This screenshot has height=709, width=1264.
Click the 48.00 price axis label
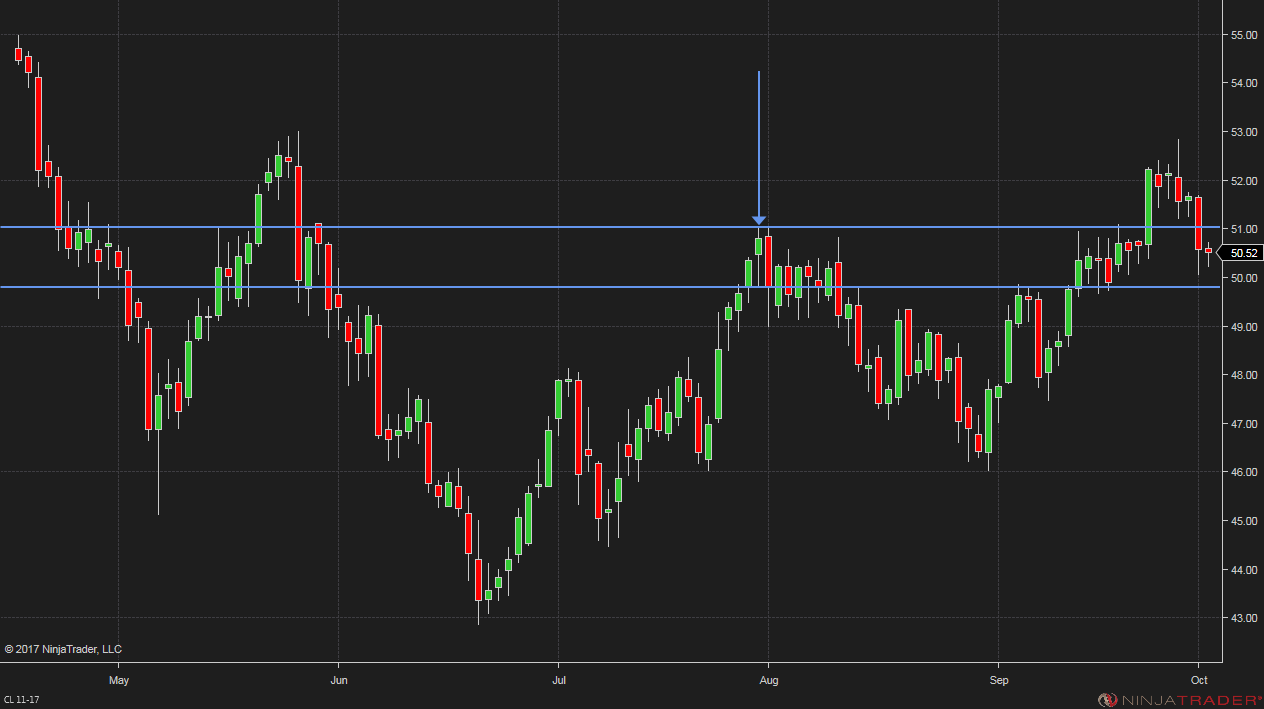1244,375
